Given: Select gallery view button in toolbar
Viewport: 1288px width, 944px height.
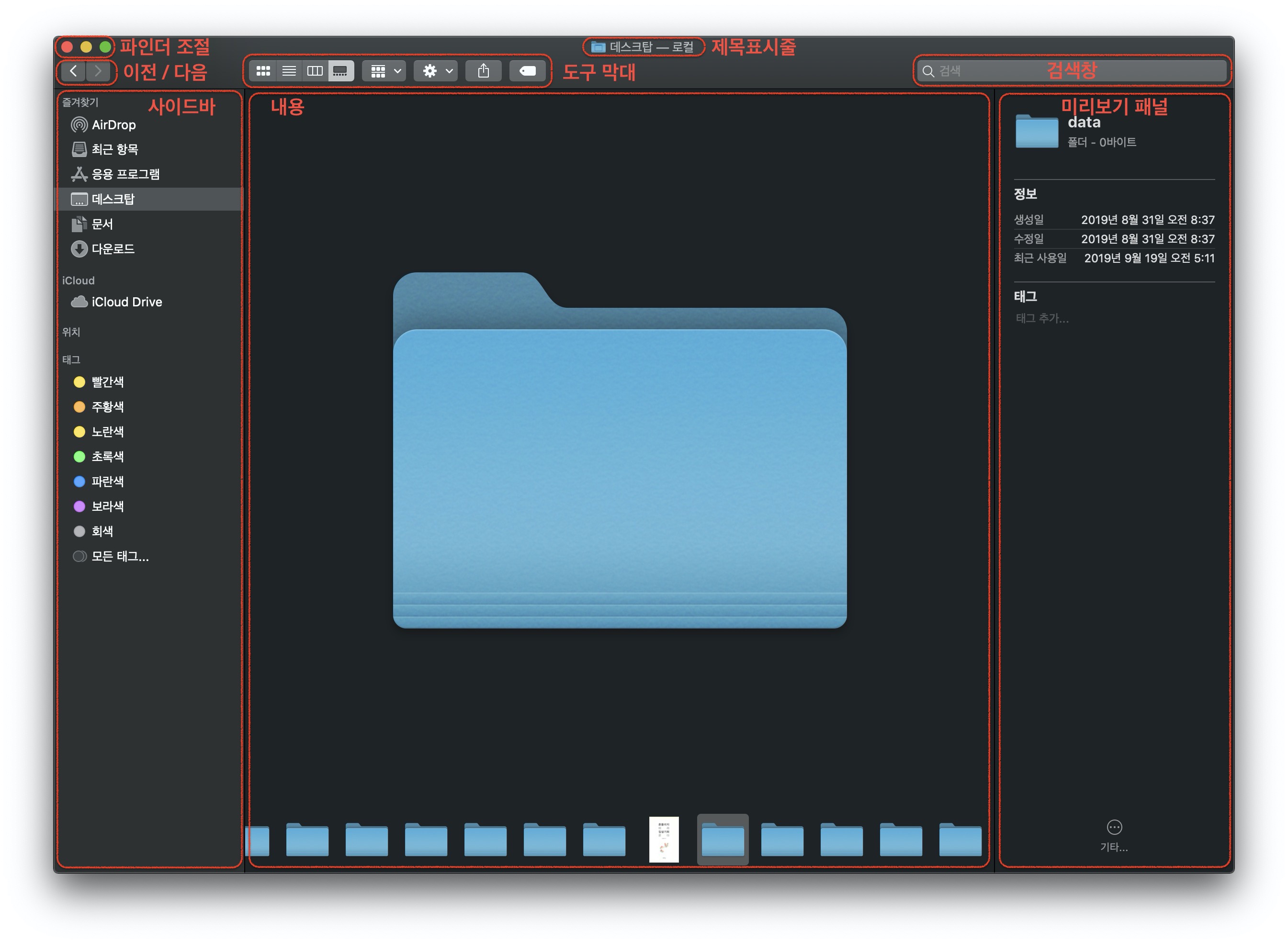Looking at the screenshot, I should 340,71.
